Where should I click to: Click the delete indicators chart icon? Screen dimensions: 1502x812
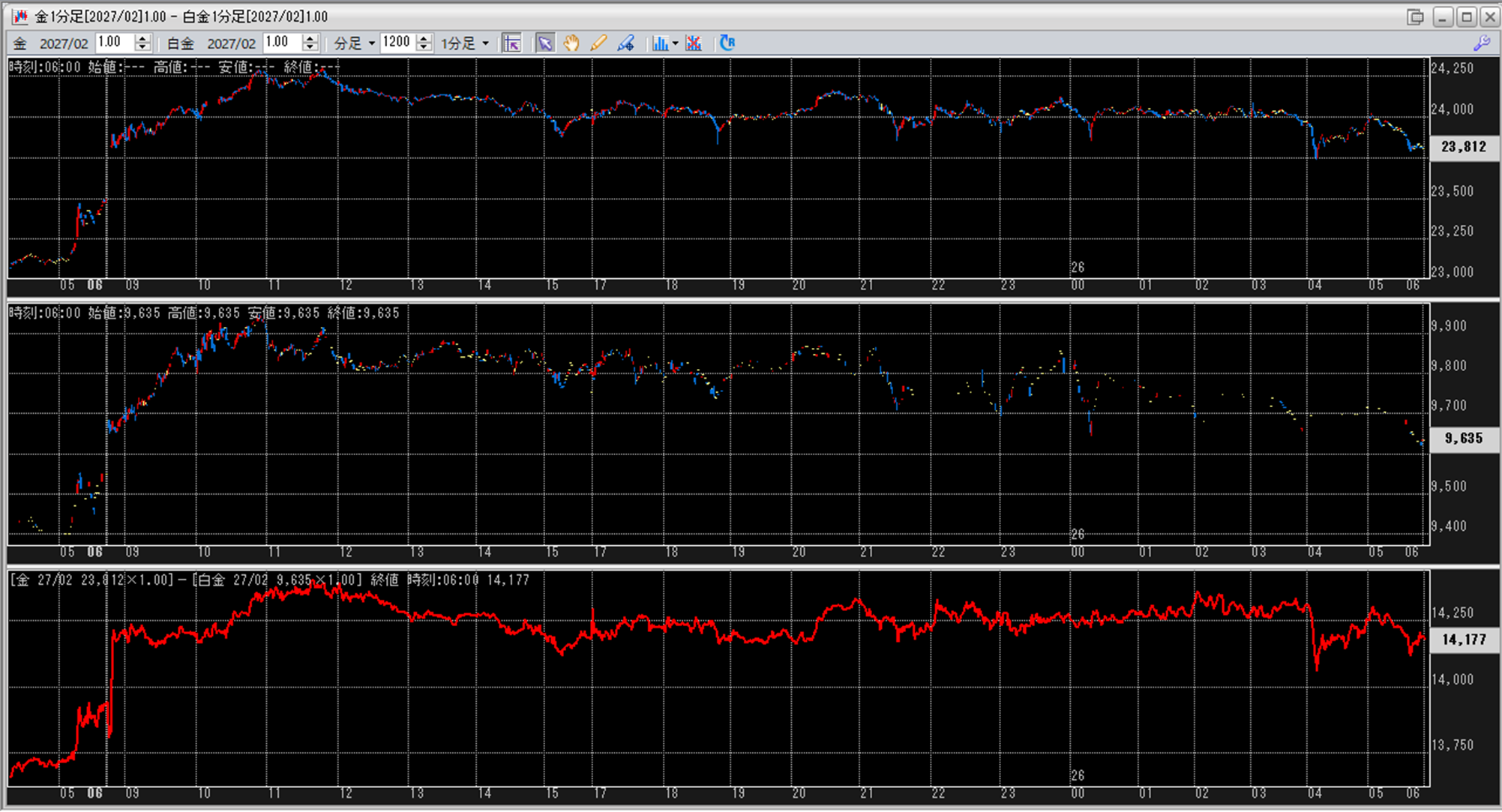tap(694, 43)
